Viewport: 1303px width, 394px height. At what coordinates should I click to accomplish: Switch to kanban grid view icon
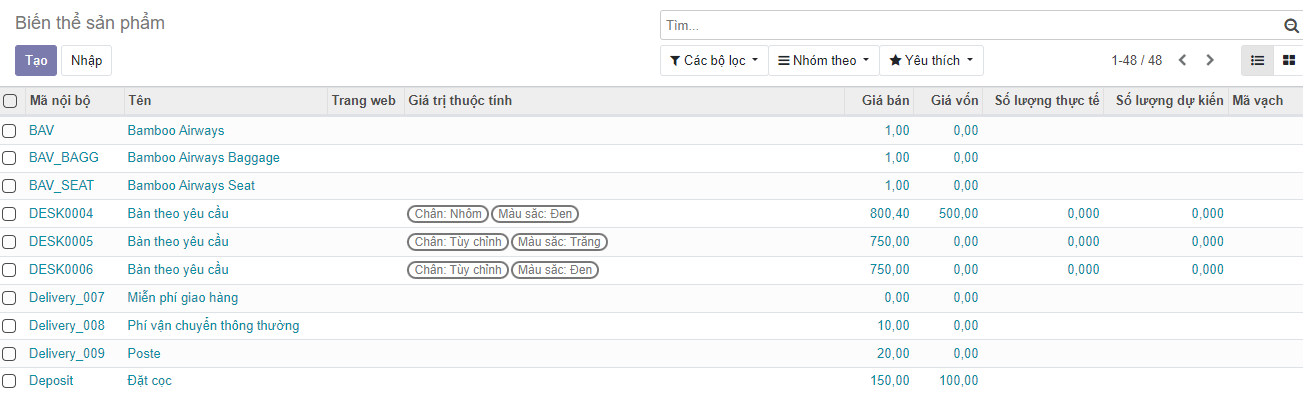[1289, 60]
